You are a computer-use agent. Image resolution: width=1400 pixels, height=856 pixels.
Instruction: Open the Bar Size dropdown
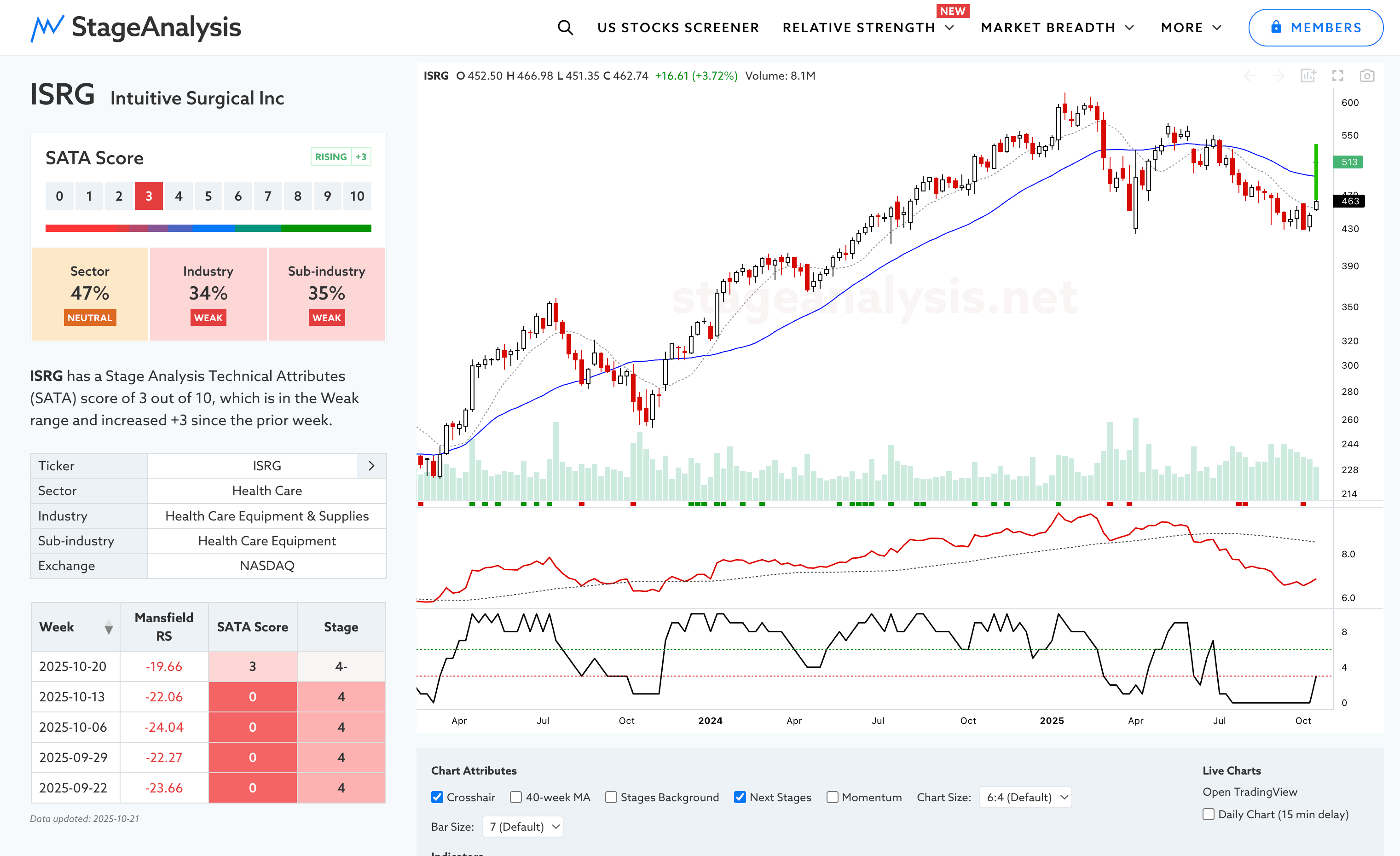pyautogui.click(x=523, y=827)
